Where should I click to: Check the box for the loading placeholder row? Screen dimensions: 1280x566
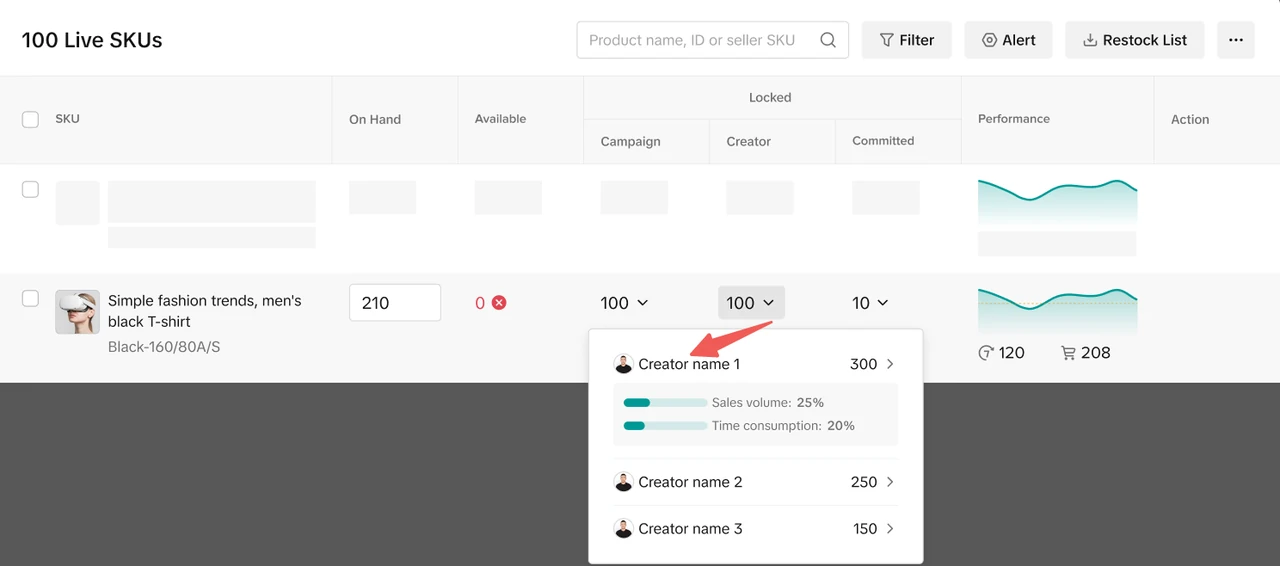[x=31, y=189]
